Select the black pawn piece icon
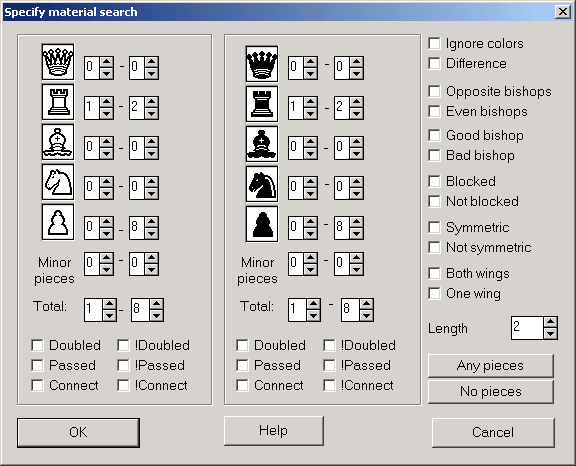This screenshot has width=576, height=466. (x=262, y=224)
